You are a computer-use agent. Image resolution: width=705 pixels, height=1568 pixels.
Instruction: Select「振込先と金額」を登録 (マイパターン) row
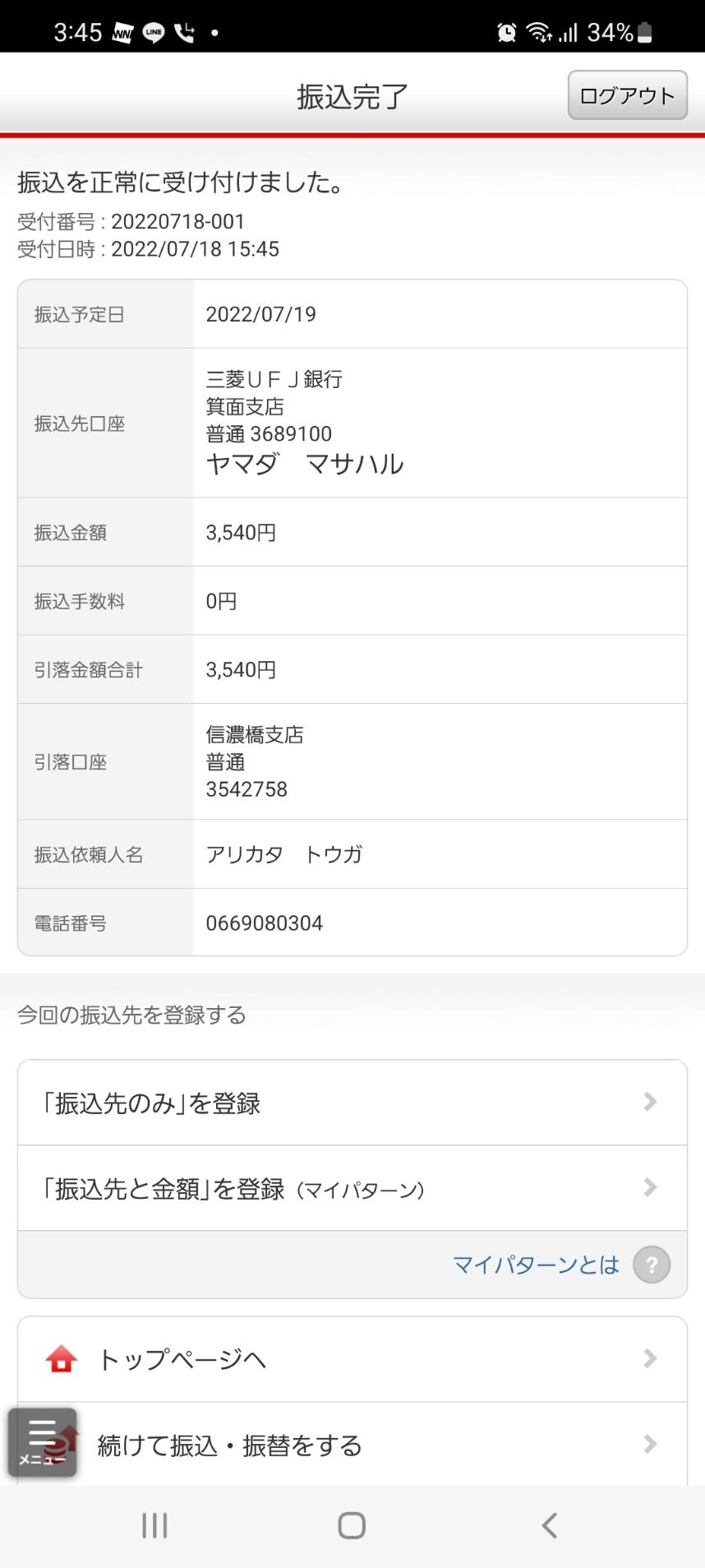[352, 1188]
